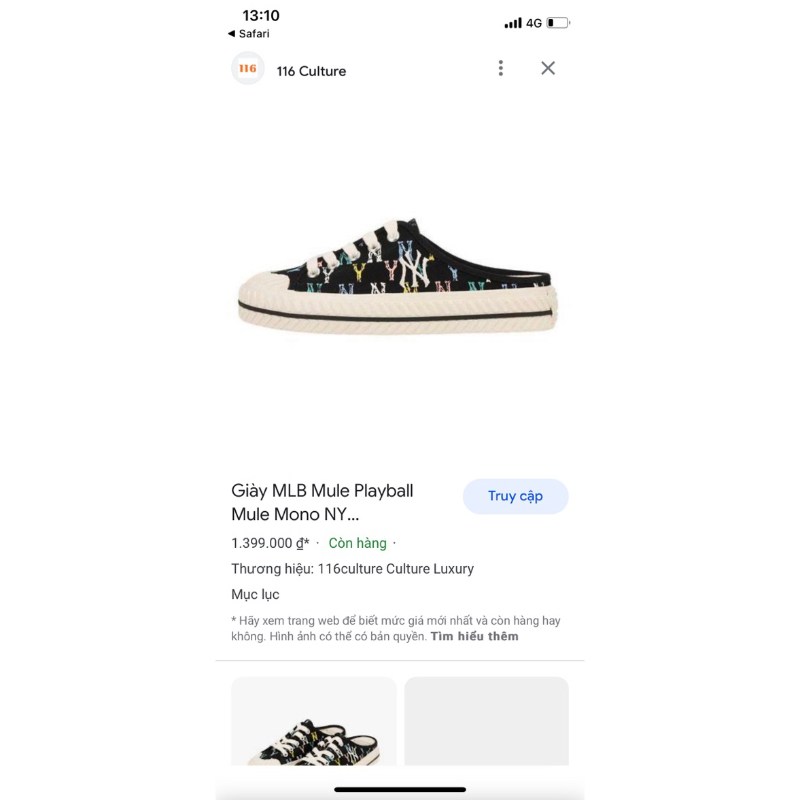Open the 116 Culture store name

(311, 71)
